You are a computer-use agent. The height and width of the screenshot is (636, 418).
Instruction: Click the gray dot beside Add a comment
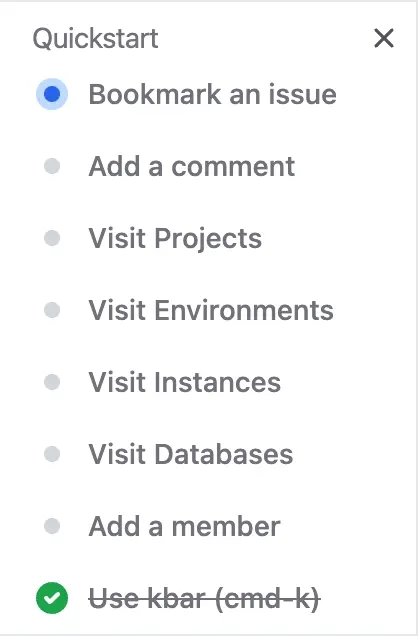pyautogui.click(x=52, y=166)
